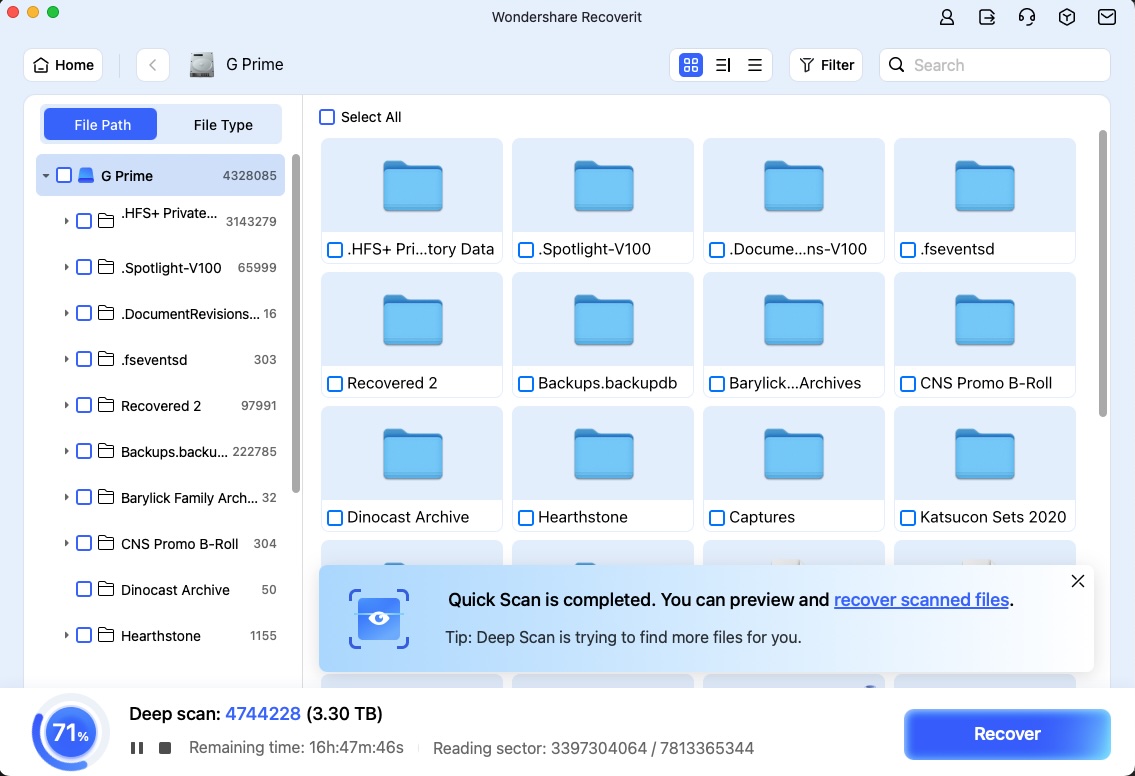
Task: Tick the Hearthstone folder checkbox in grid
Action: coord(525,518)
